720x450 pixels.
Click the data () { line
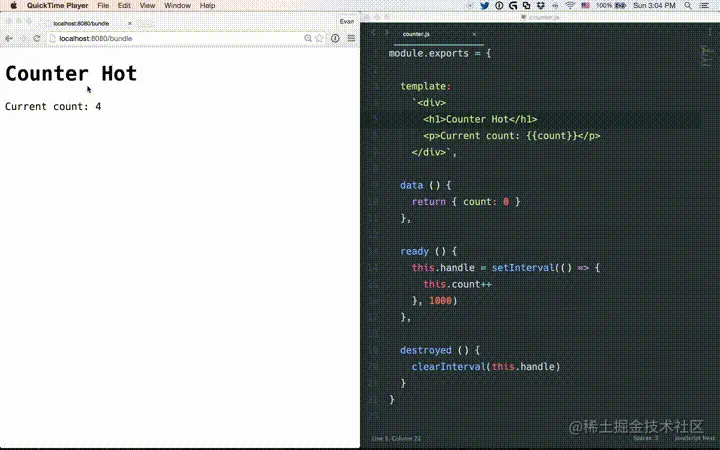tap(426, 186)
